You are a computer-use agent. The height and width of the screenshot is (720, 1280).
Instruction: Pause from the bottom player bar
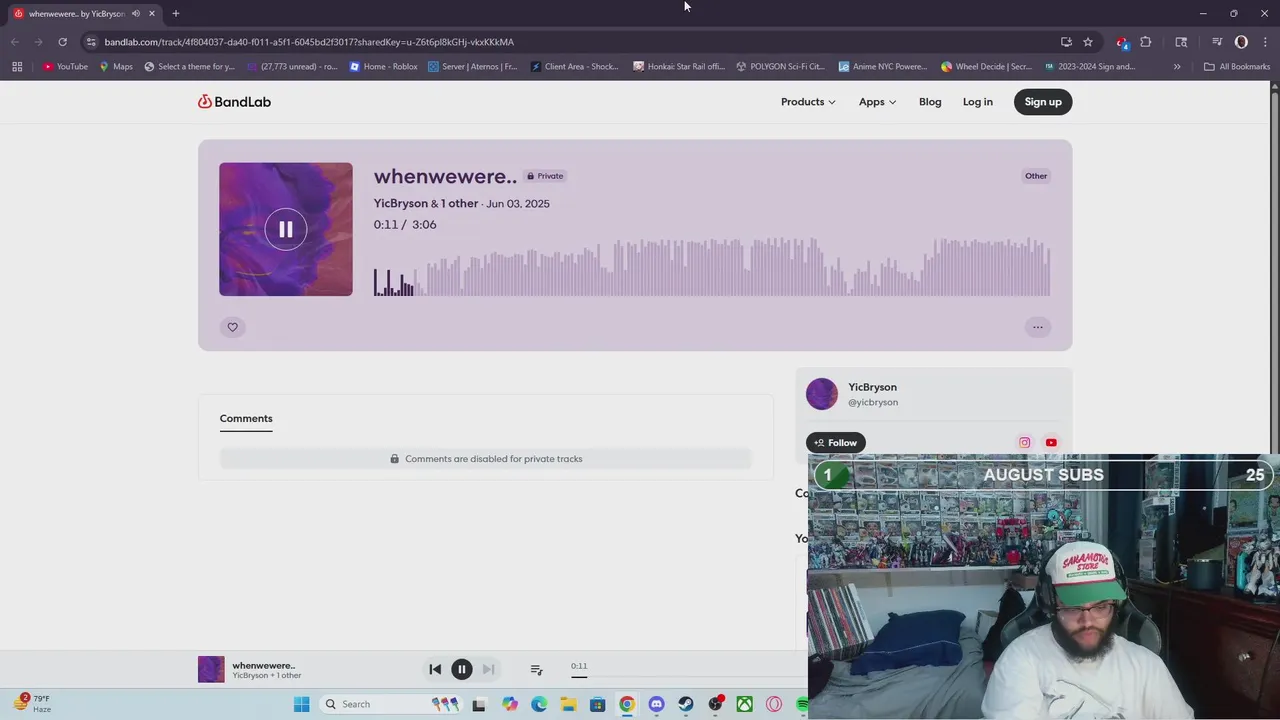[x=462, y=669]
